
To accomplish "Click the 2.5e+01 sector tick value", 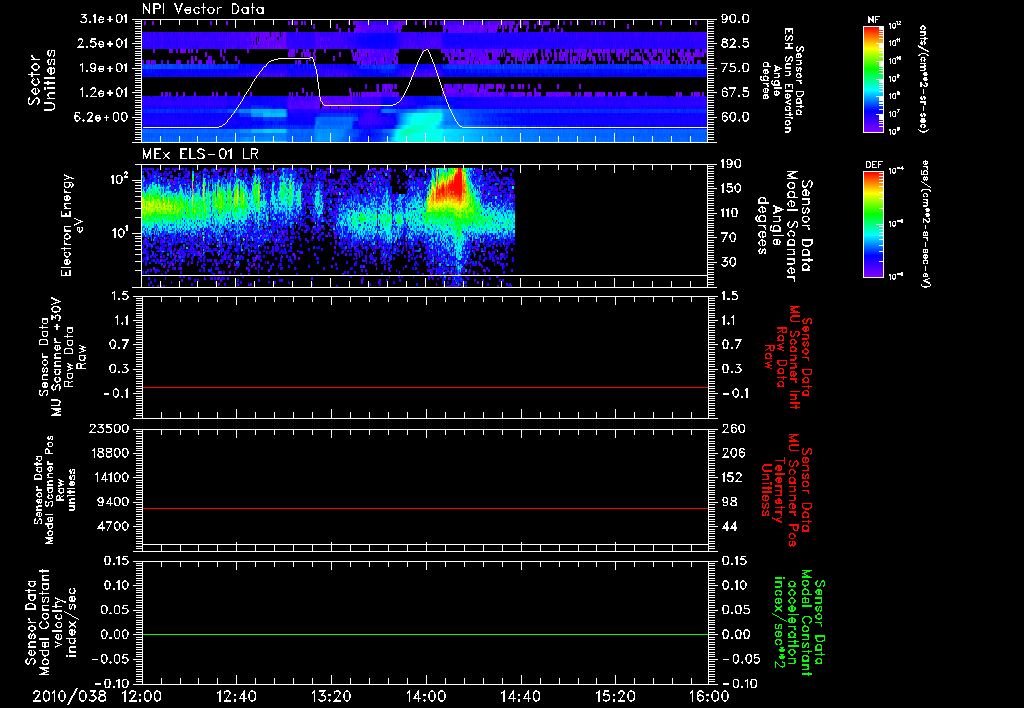I will [104, 43].
